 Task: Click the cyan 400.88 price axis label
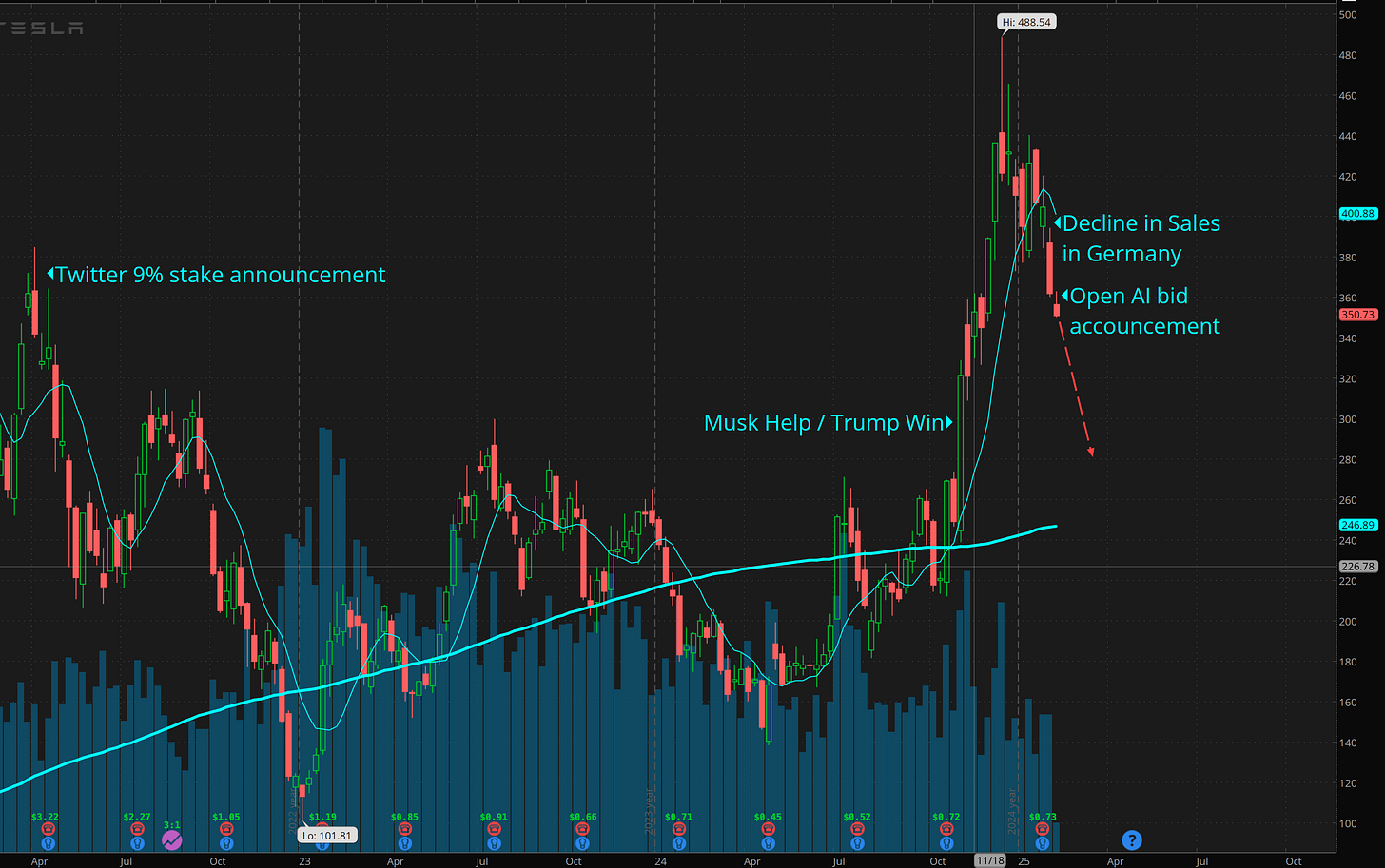coord(1357,214)
